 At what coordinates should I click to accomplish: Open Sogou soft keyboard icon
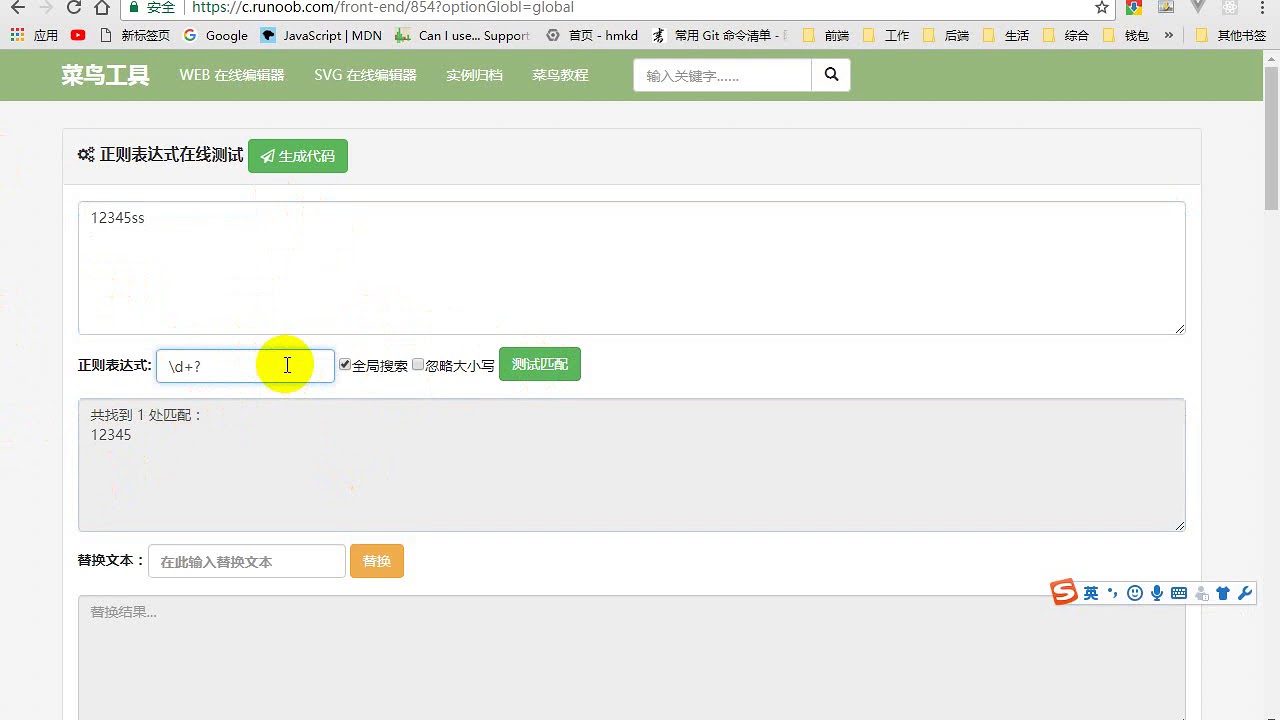click(x=1179, y=593)
